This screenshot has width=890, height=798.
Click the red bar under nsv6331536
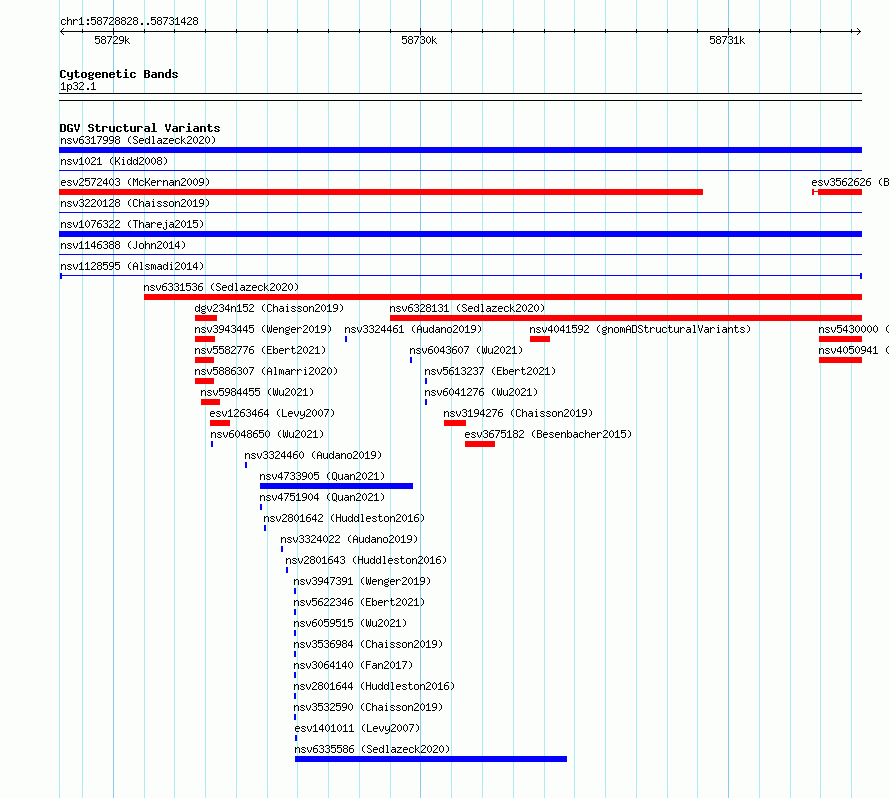503,297
